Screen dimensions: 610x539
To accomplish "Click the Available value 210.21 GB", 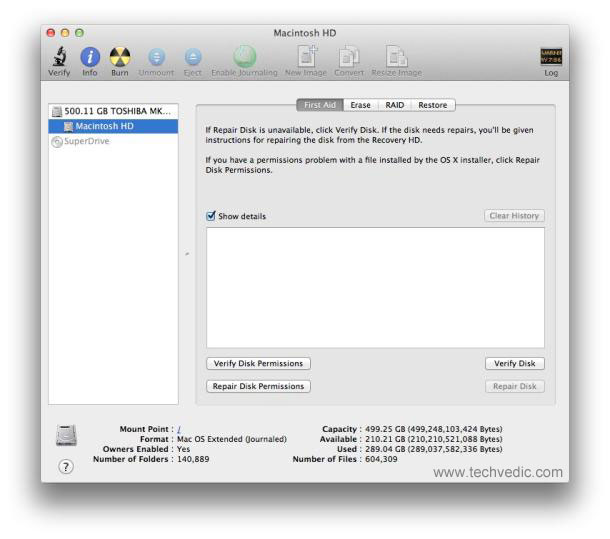I will pyautogui.click(x=434, y=439).
